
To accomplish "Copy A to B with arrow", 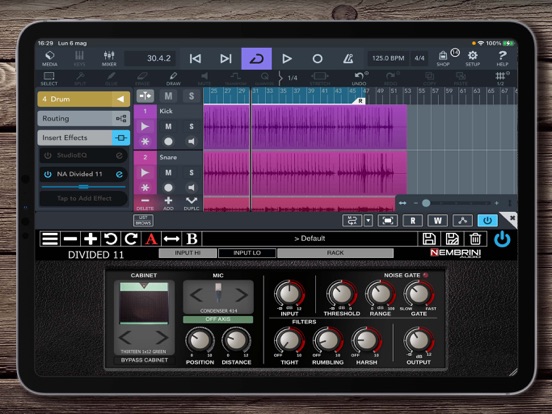I will [x=171, y=239].
